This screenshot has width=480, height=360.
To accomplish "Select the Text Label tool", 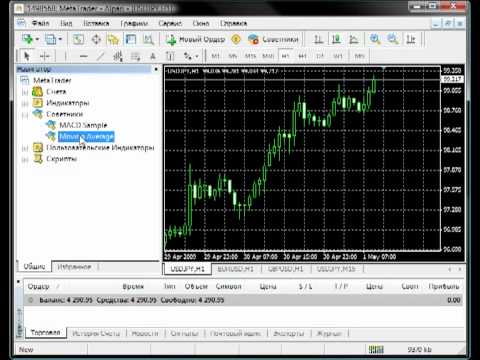I will click(170, 56).
